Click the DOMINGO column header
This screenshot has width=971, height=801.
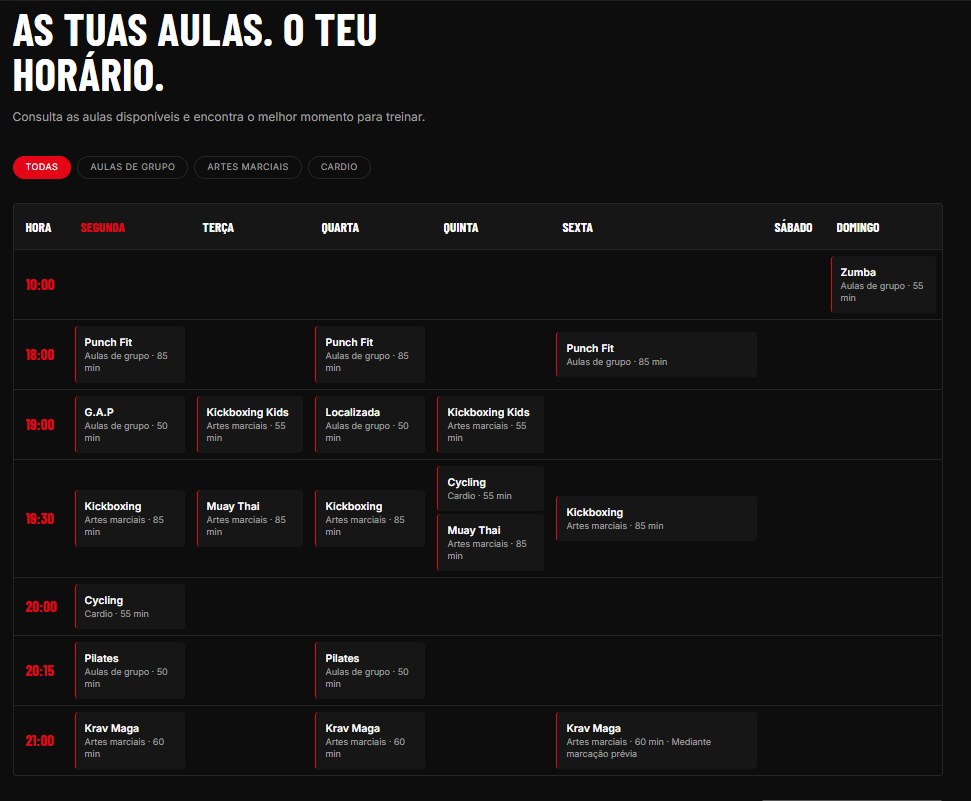[858, 227]
